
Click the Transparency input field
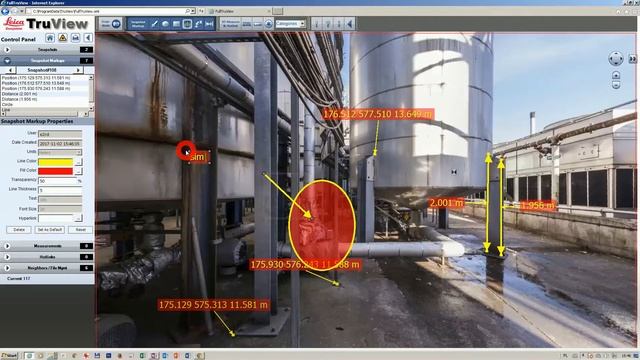pos(57,180)
